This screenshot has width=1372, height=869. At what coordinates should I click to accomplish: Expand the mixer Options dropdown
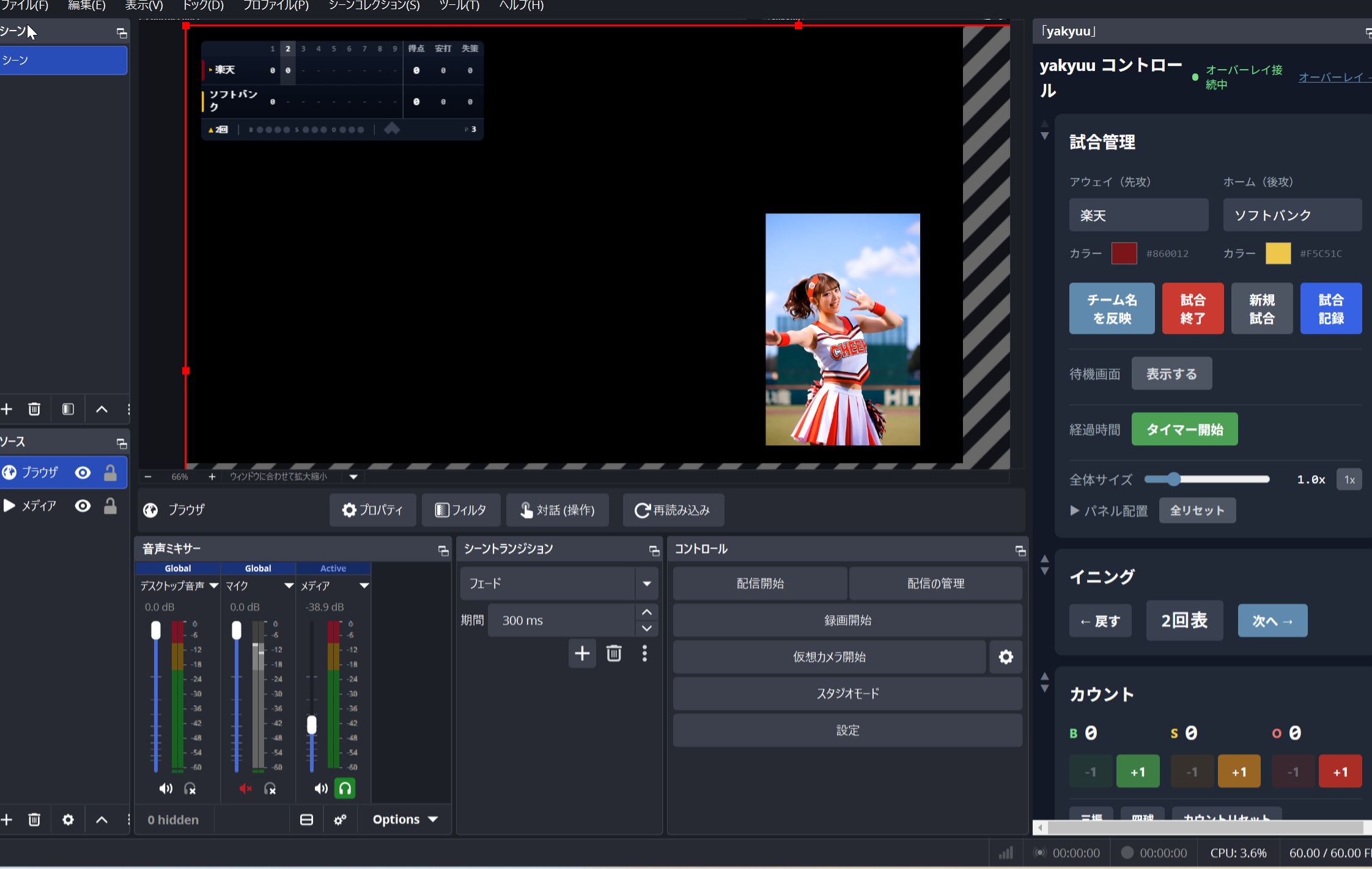click(x=405, y=819)
